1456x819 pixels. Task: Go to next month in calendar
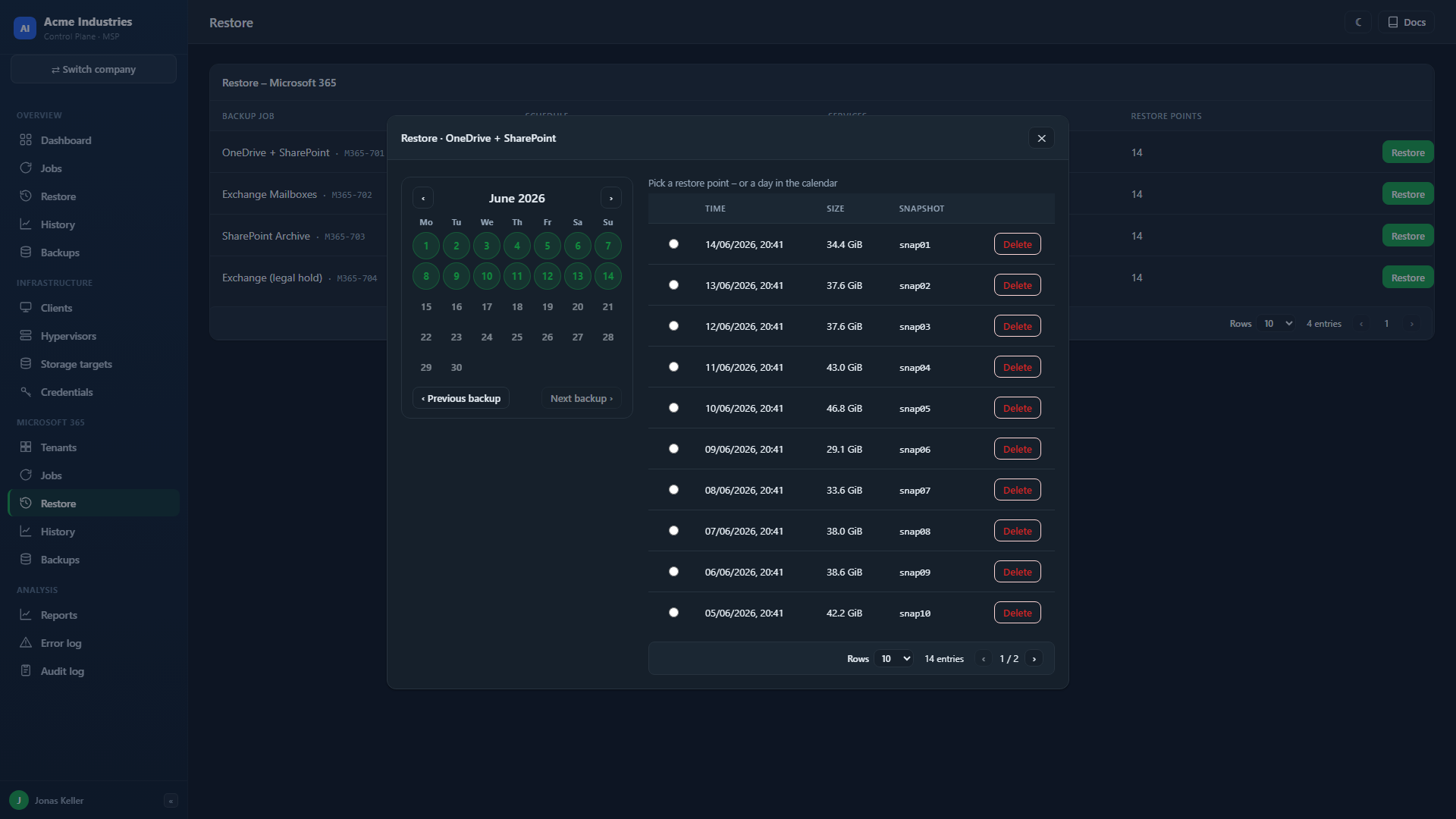[x=611, y=198]
